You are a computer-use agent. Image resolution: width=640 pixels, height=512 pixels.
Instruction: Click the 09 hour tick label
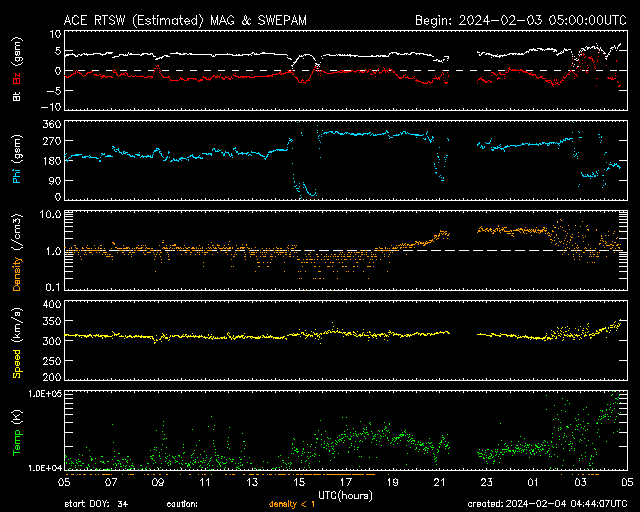(x=157, y=482)
